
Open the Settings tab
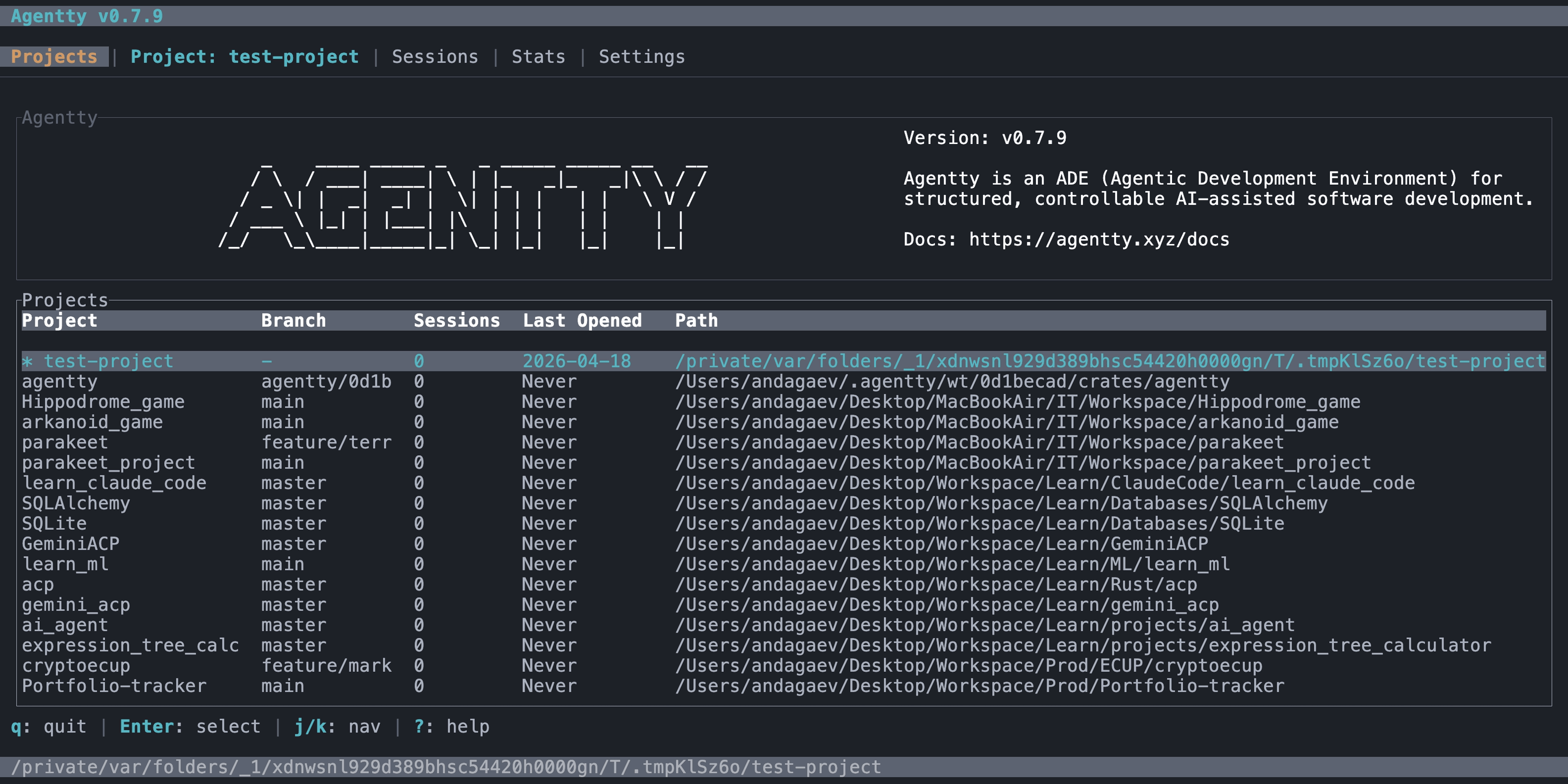coord(641,56)
